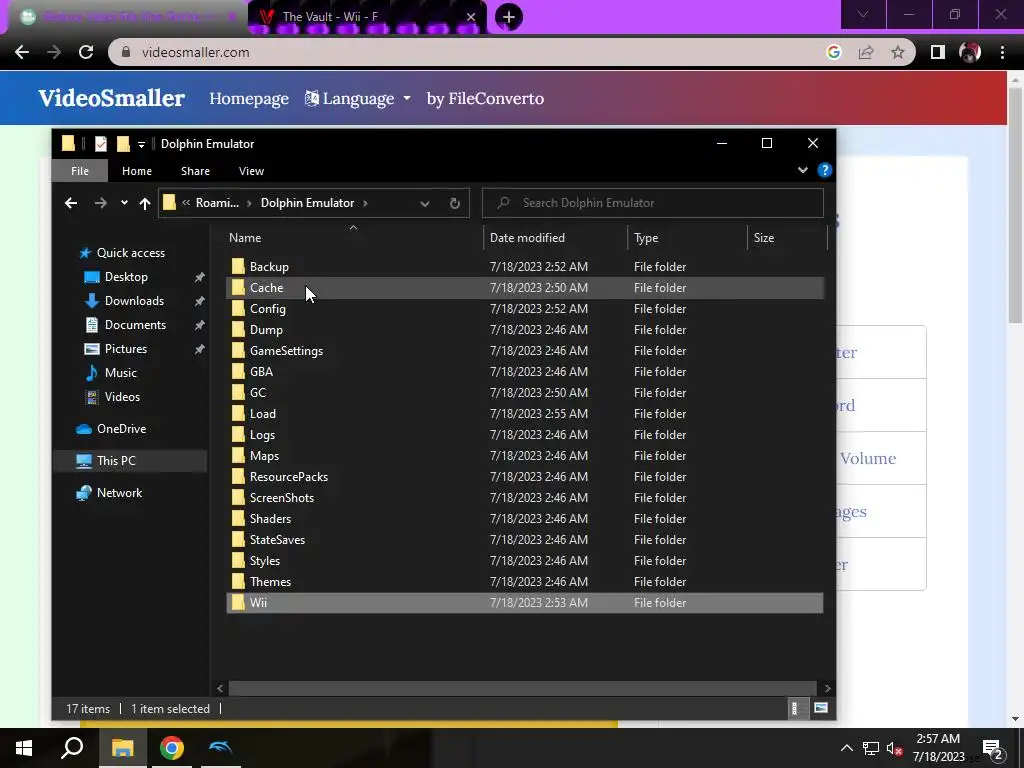Focus the Search Dolphin Emulator box
Image resolution: width=1024 pixels, height=768 pixels.
pyautogui.click(x=652, y=203)
